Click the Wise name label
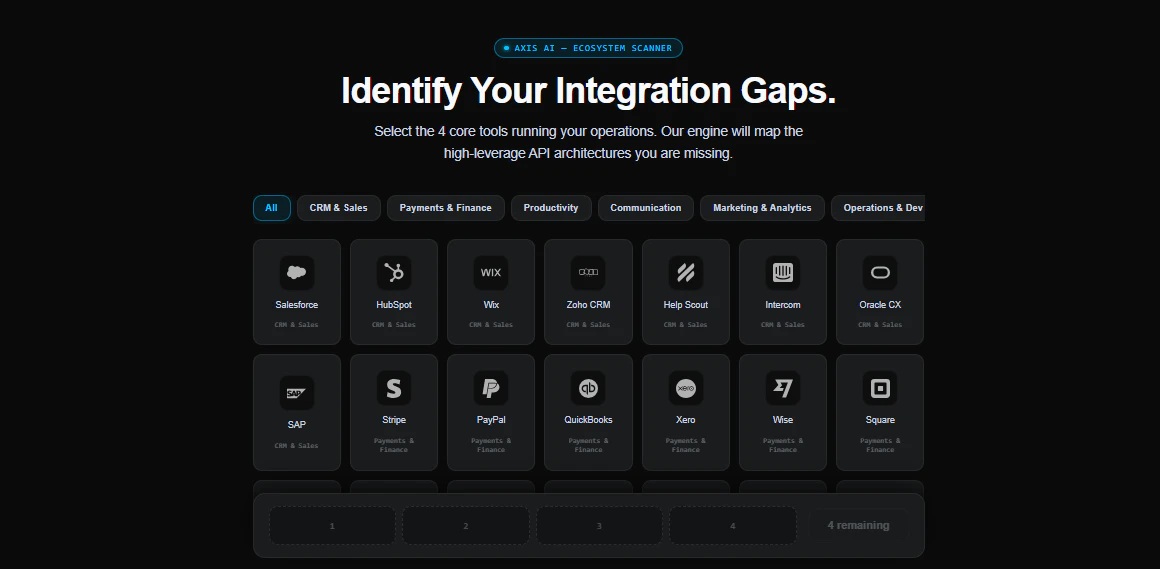This screenshot has height=569, width=1160. [783, 420]
